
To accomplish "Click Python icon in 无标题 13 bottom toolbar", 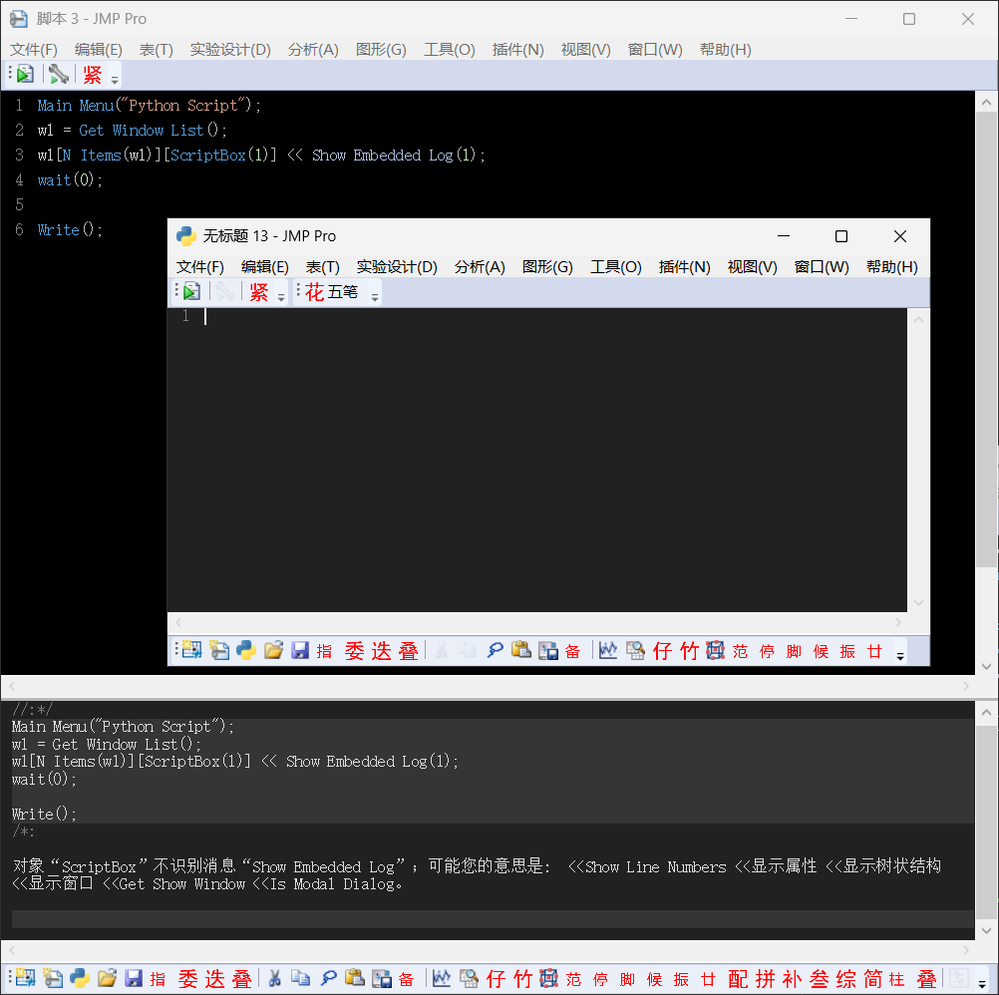I will 246,650.
